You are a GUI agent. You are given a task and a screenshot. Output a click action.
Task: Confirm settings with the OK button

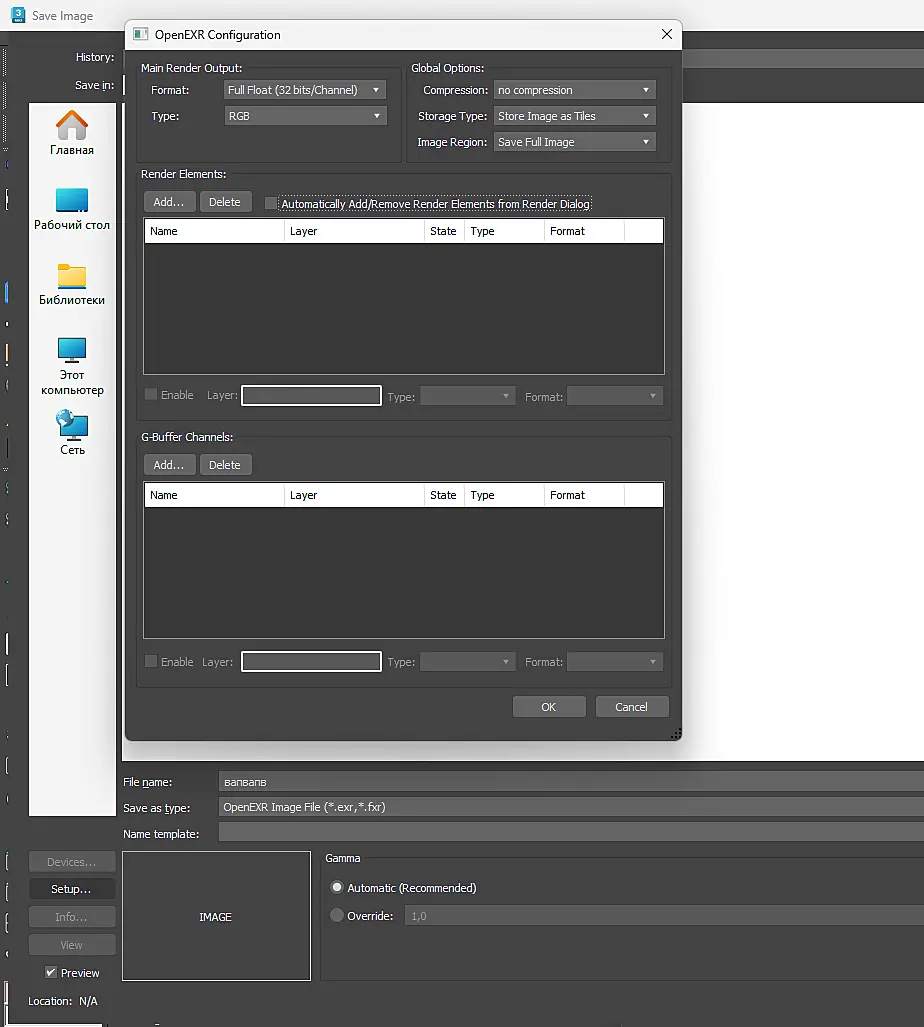click(x=549, y=707)
